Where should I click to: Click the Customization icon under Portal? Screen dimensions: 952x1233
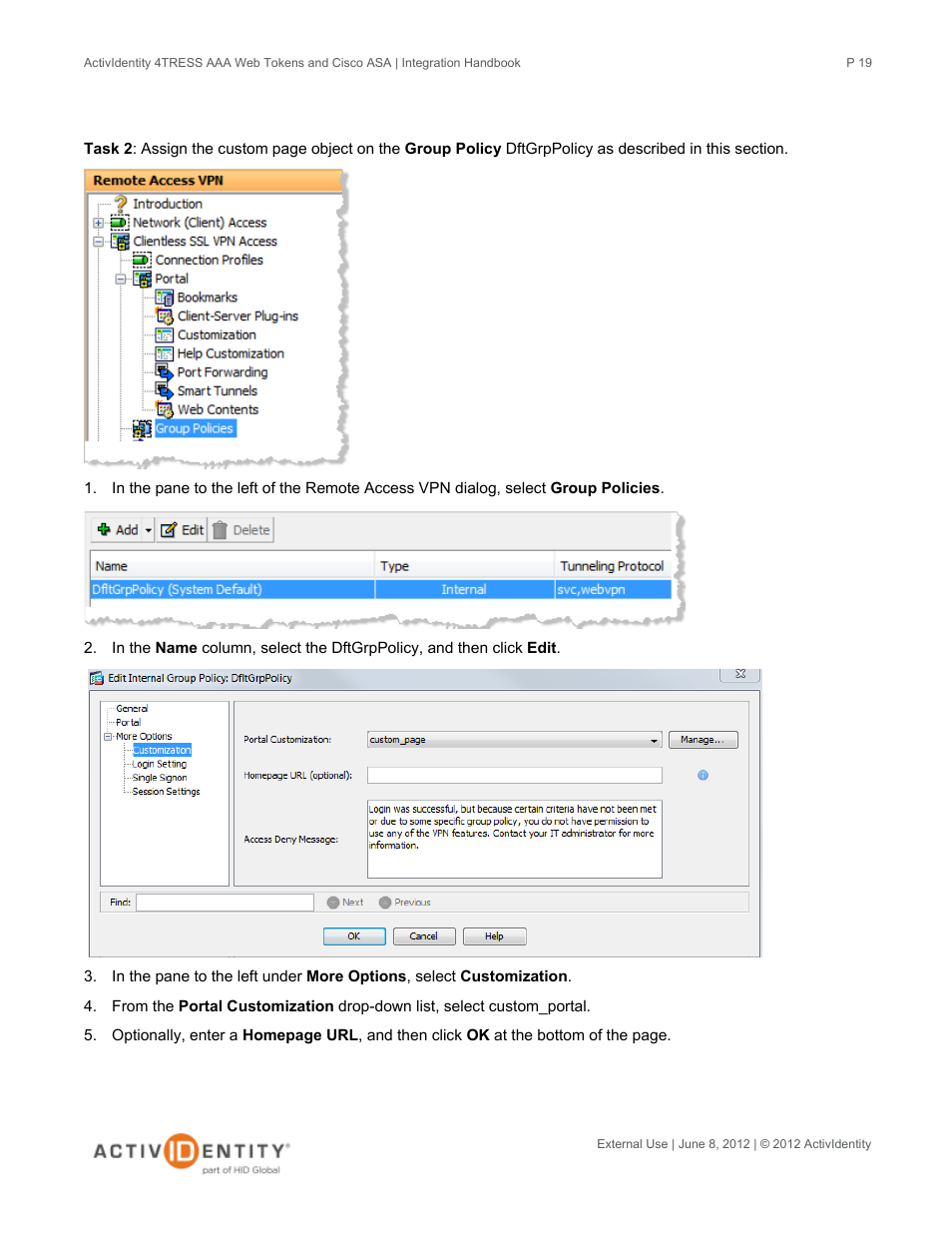tap(165, 334)
